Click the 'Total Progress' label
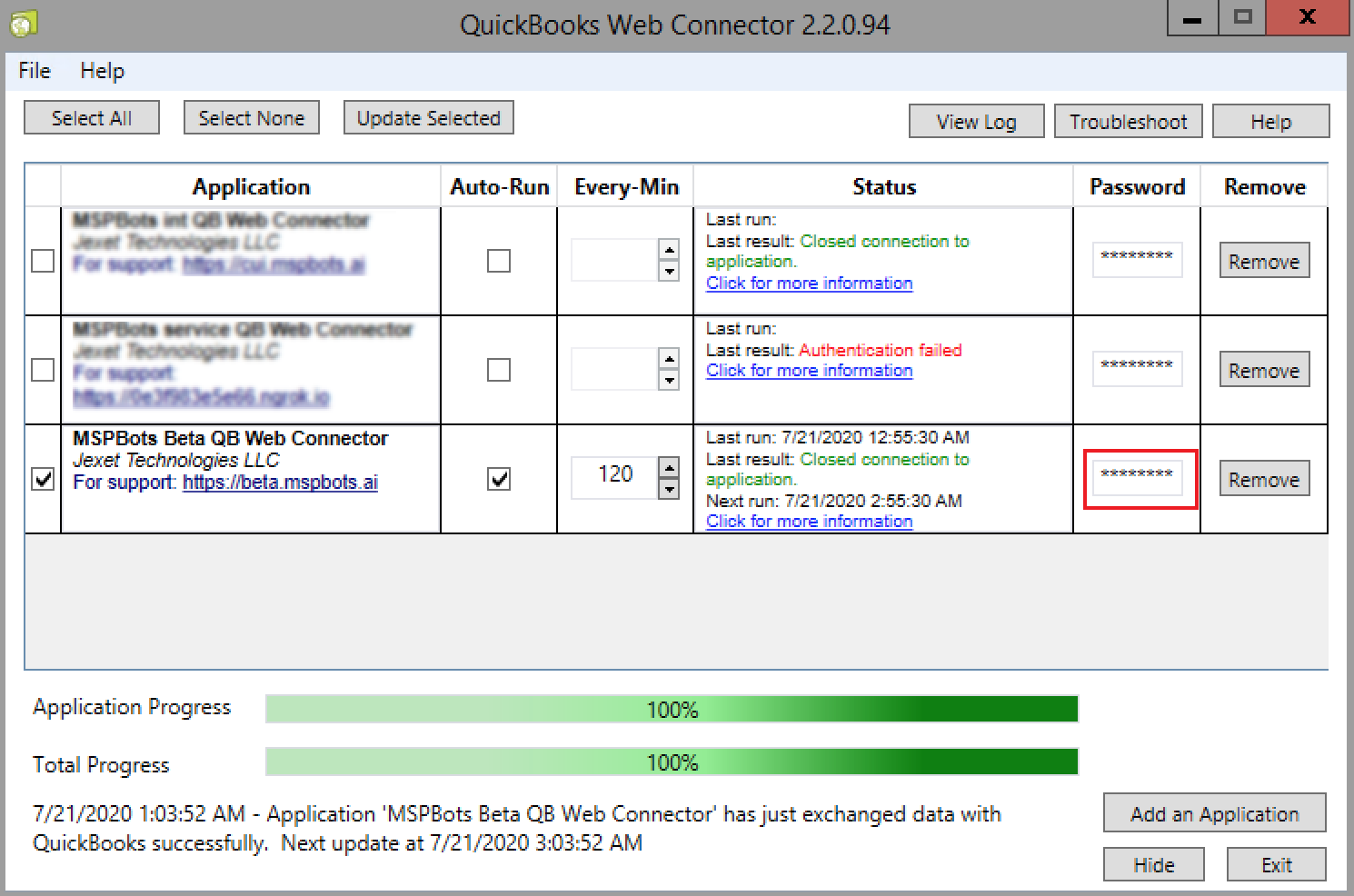1354x896 pixels. [x=101, y=764]
